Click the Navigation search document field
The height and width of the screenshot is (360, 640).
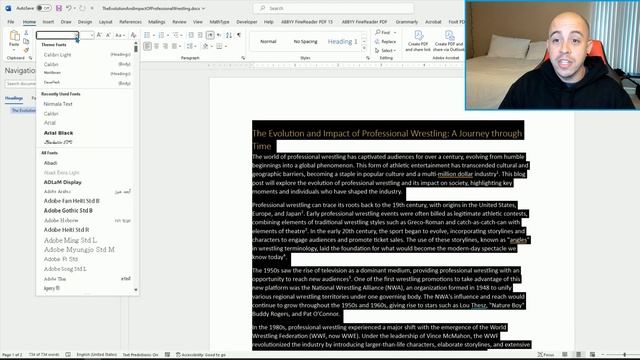point(20,84)
